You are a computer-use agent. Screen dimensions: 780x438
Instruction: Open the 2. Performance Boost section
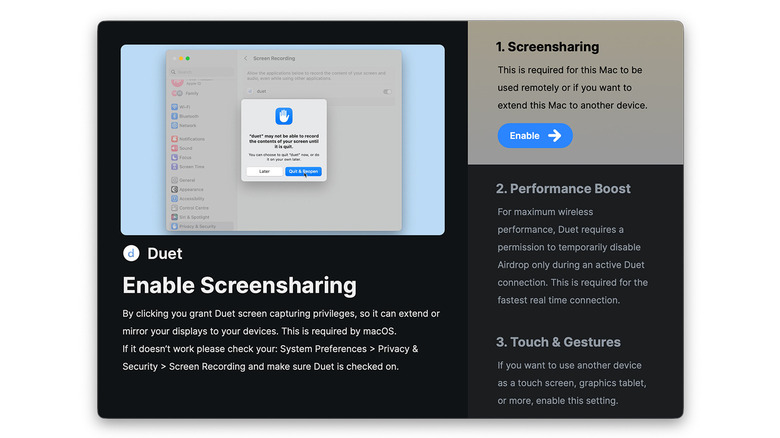pyautogui.click(x=563, y=189)
